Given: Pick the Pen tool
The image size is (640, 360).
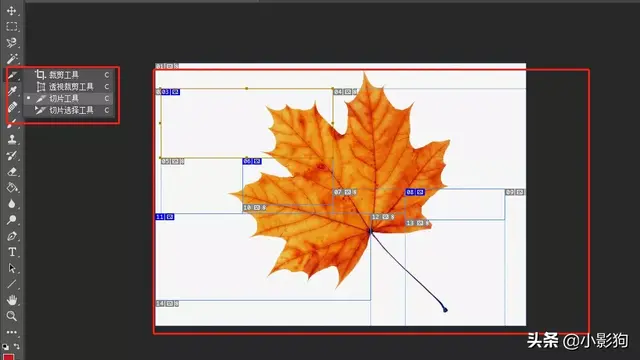Looking at the screenshot, I should point(12,236).
